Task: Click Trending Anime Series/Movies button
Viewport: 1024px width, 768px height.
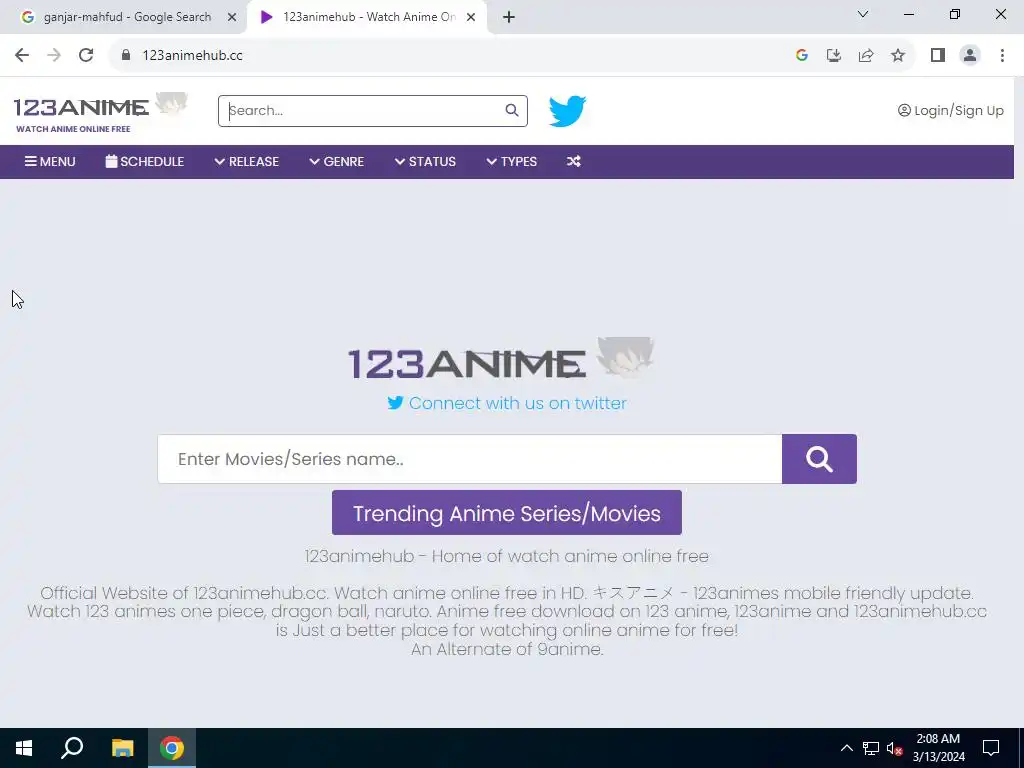Action: tap(506, 513)
